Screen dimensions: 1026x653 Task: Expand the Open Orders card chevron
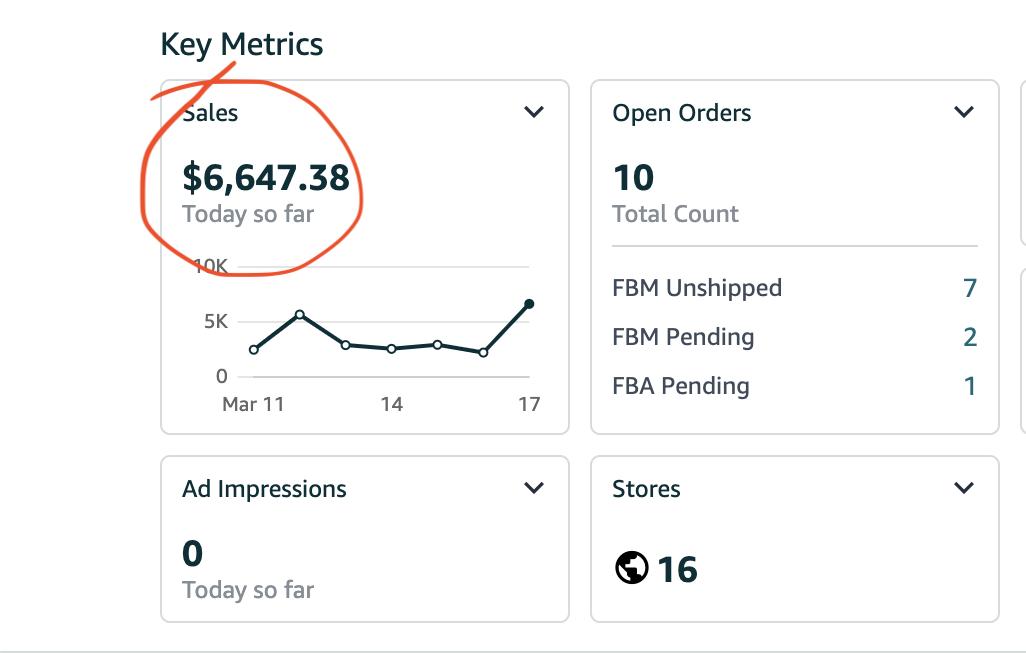point(964,112)
